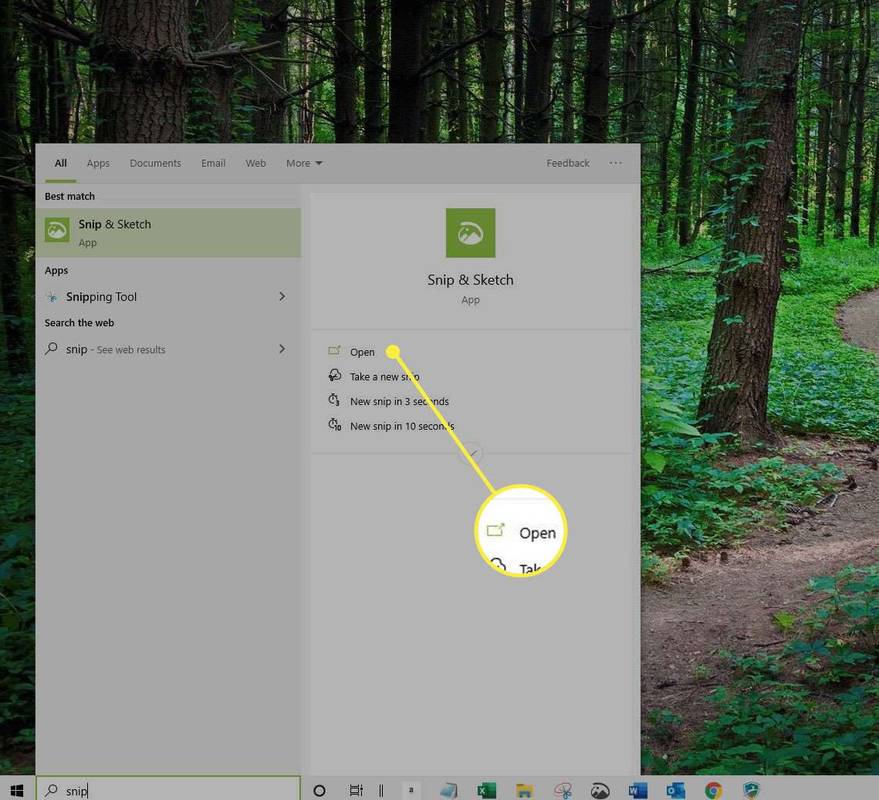Viewport: 879px width, 800px height.
Task: Click the snip search input field
Action: point(168,789)
